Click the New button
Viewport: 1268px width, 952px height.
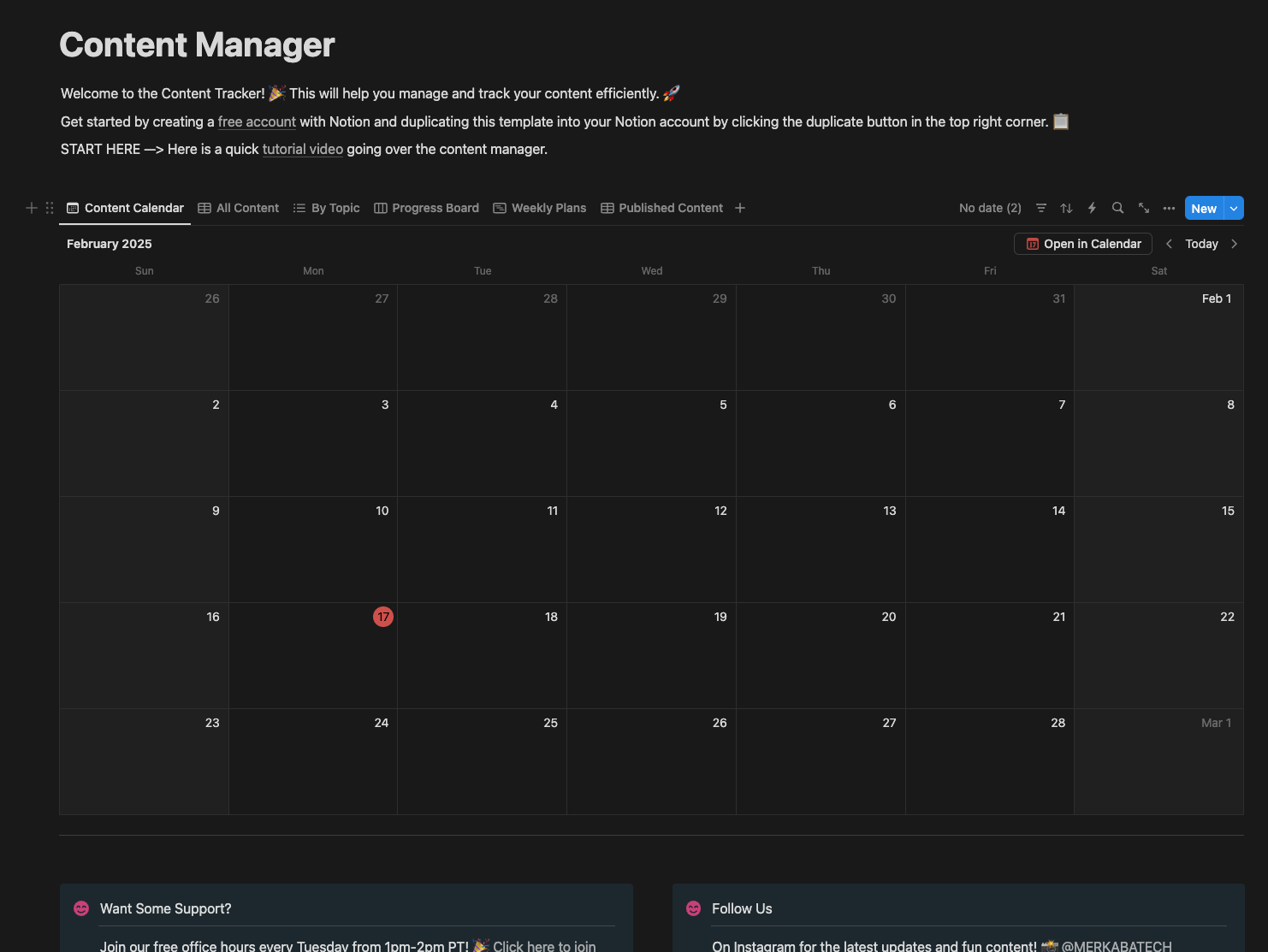1204,208
